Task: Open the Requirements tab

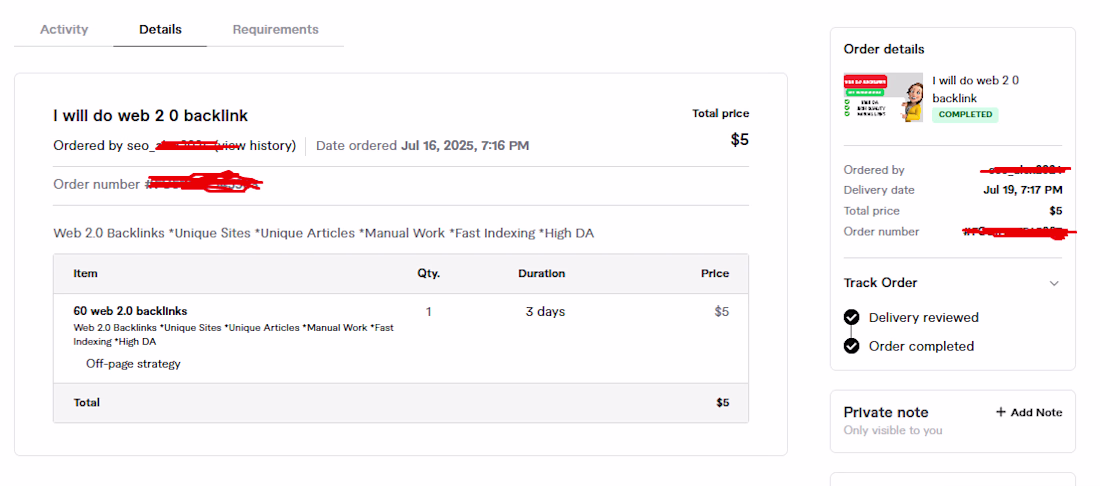Action: pyautogui.click(x=275, y=30)
